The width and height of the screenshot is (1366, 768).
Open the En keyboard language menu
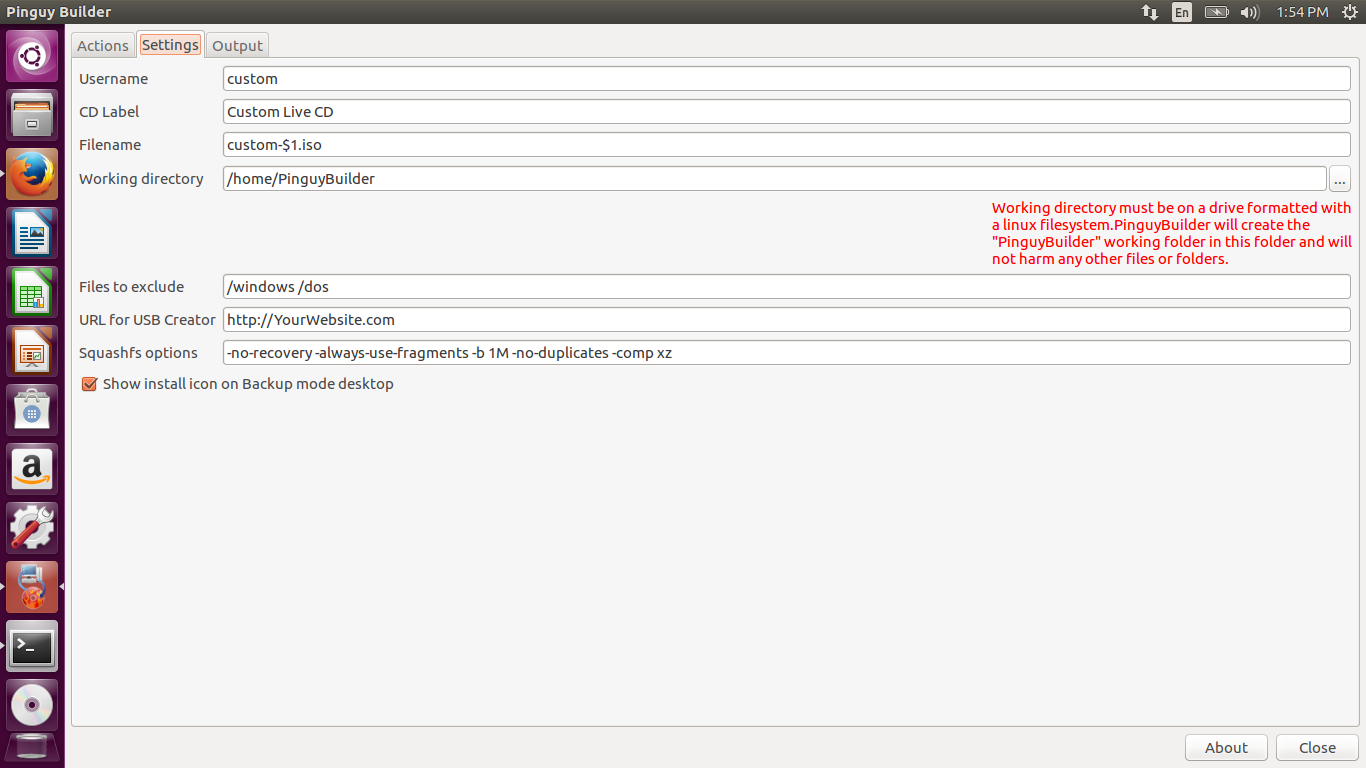1182,12
